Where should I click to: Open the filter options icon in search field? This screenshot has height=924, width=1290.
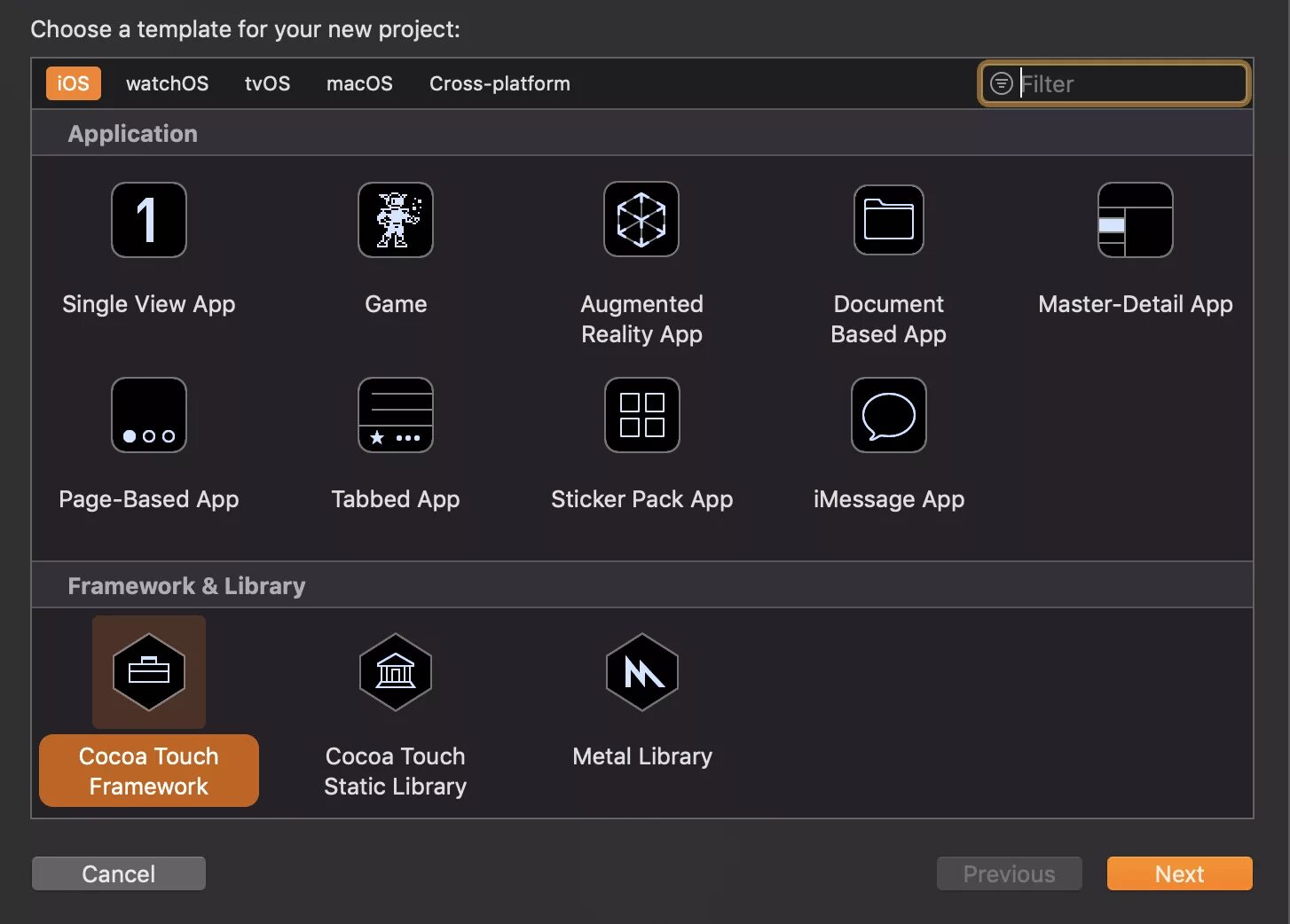(1001, 83)
